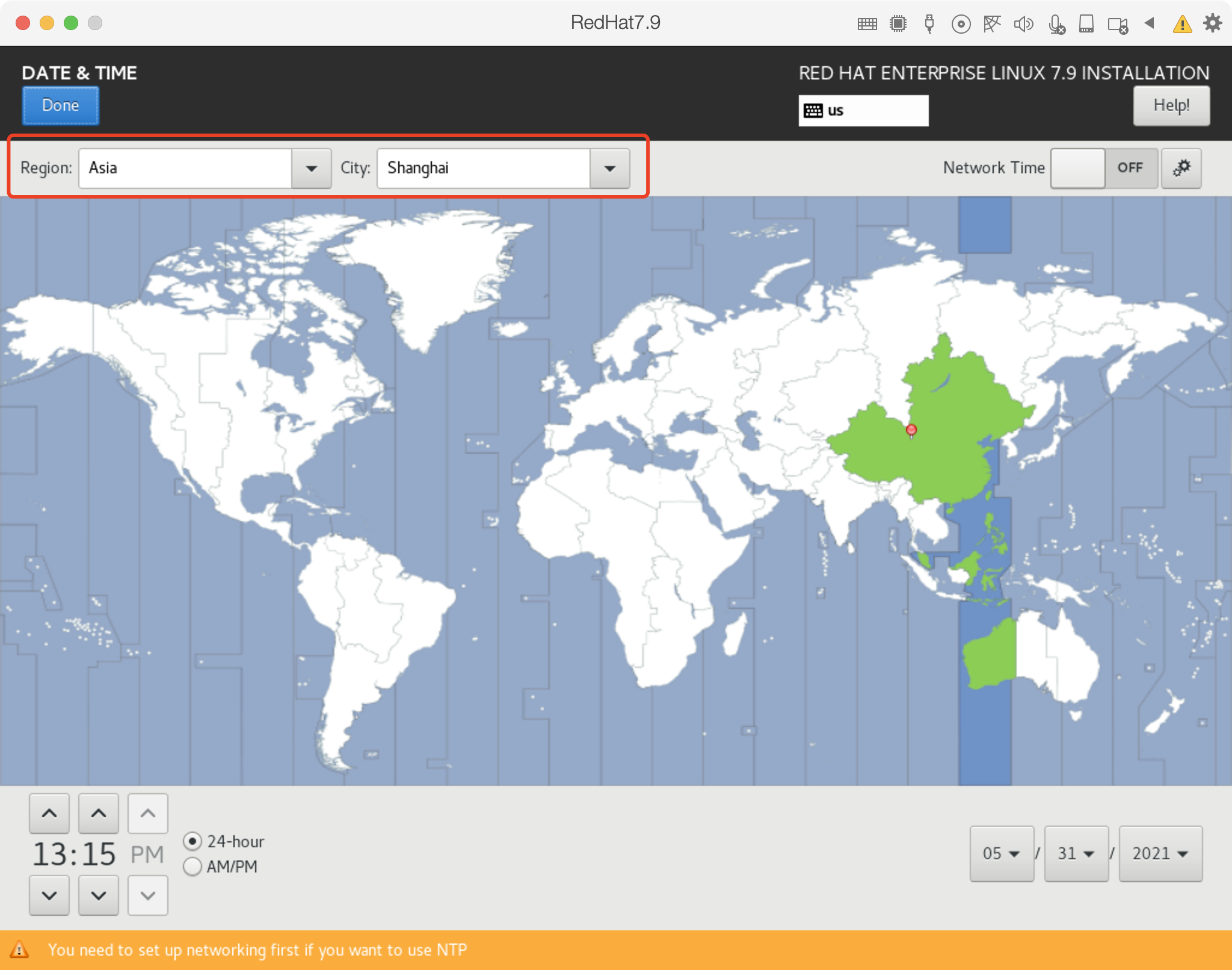Click the CPU chip icon in title bar
The height and width of the screenshot is (970, 1232).
898,24
